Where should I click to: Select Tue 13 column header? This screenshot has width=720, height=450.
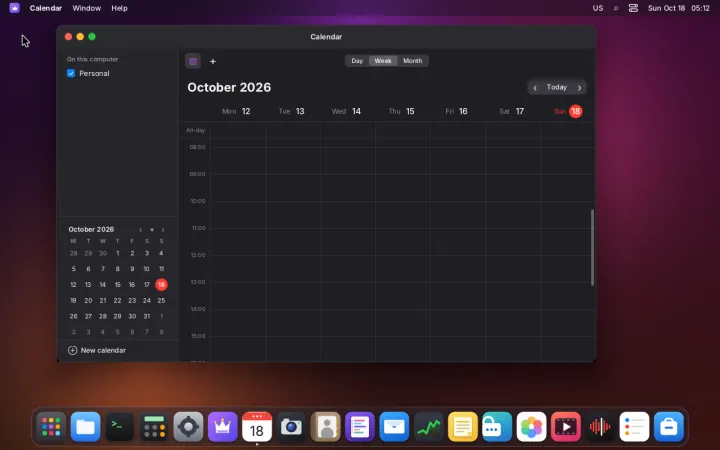point(292,111)
